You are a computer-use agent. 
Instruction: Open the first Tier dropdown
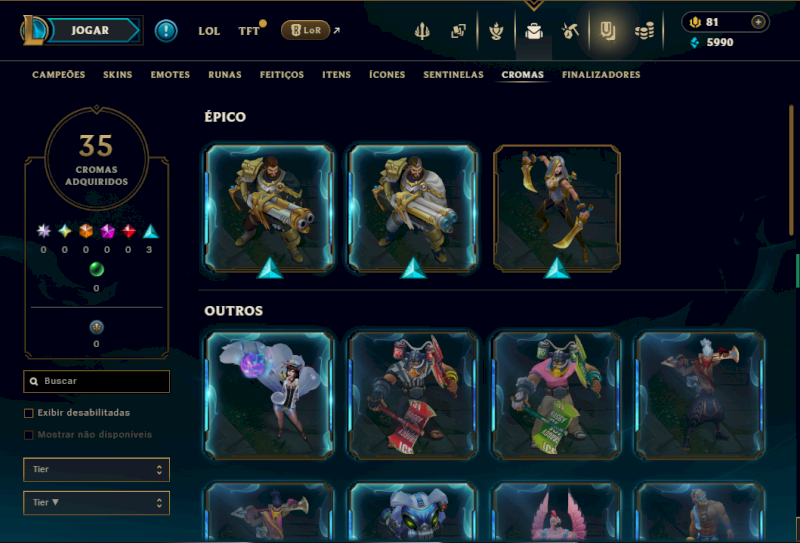pos(96,470)
